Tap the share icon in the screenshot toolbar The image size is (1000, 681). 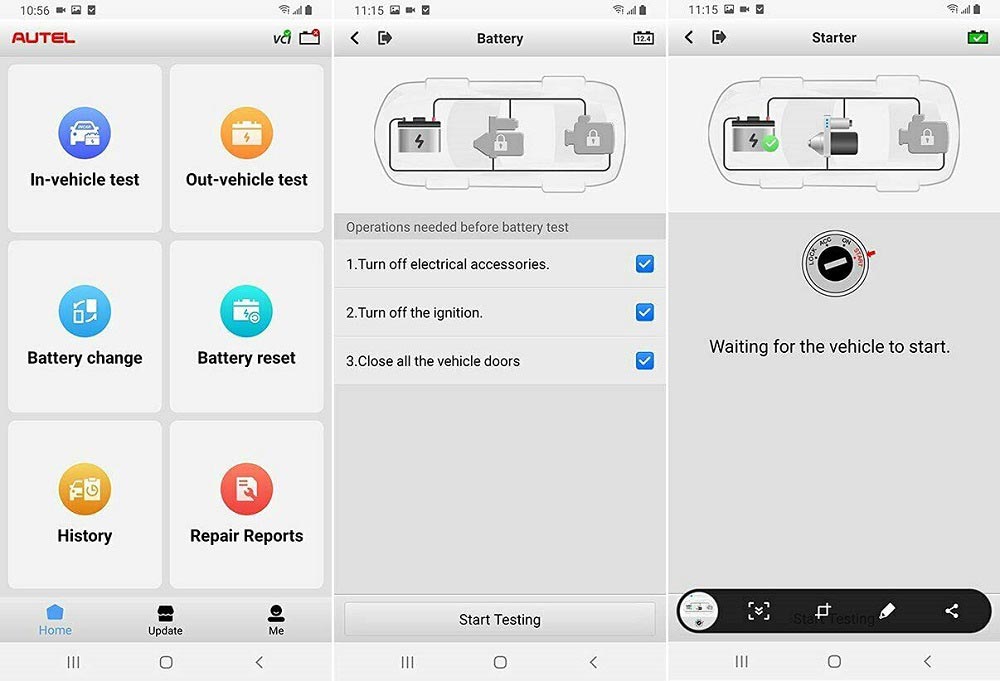click(951, 611)
